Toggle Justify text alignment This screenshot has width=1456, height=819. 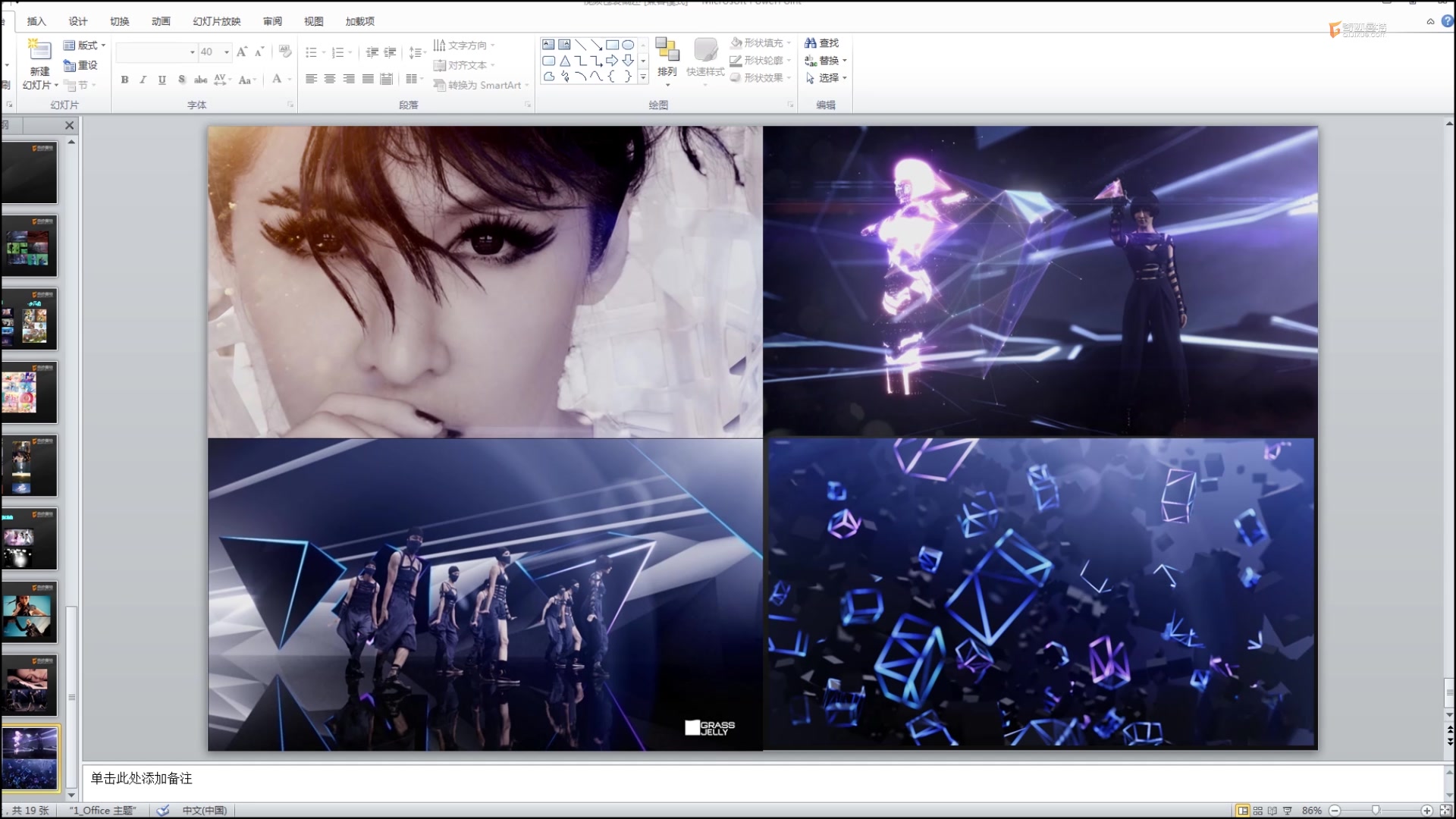pyautogui.click(x=368, y=79)
